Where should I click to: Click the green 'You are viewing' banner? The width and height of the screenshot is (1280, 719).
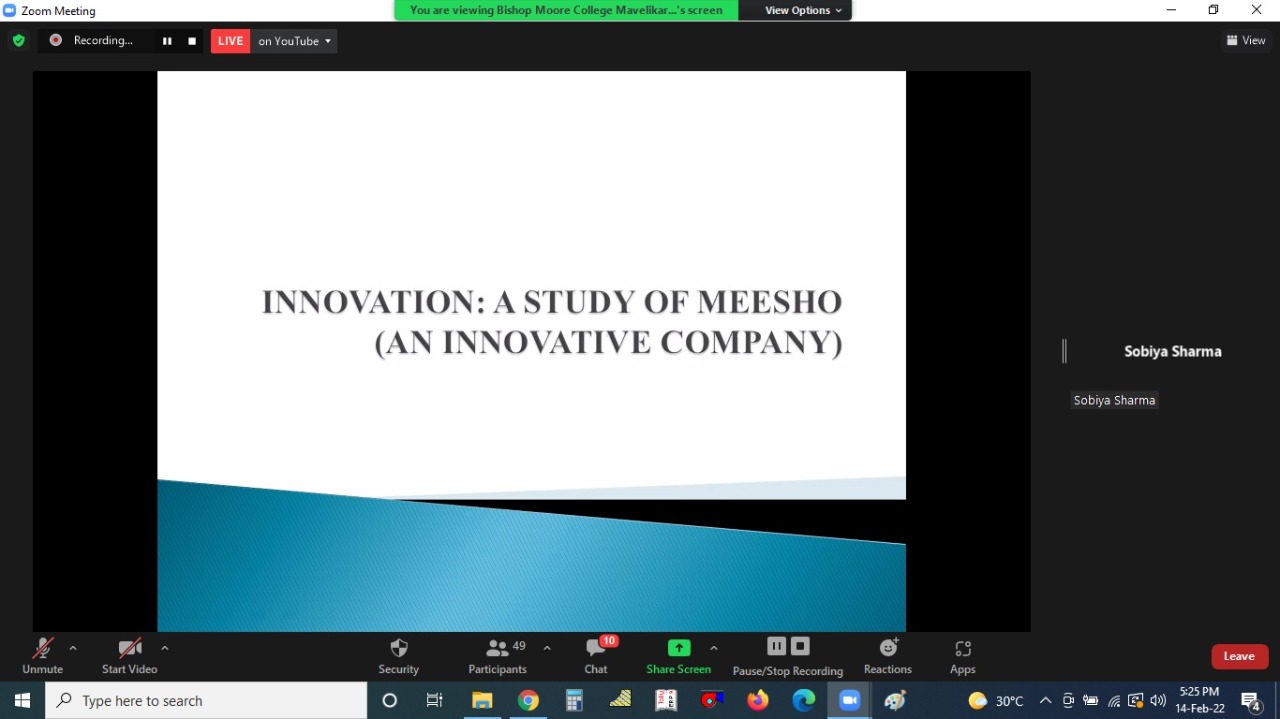(566, 10)
